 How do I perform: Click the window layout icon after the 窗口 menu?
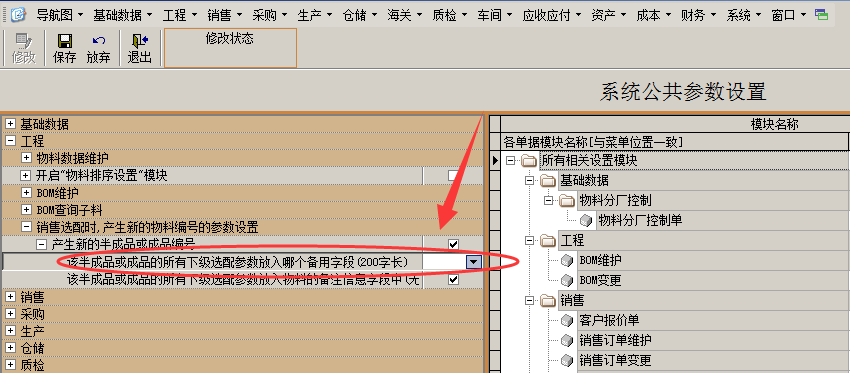click(821, 15)
